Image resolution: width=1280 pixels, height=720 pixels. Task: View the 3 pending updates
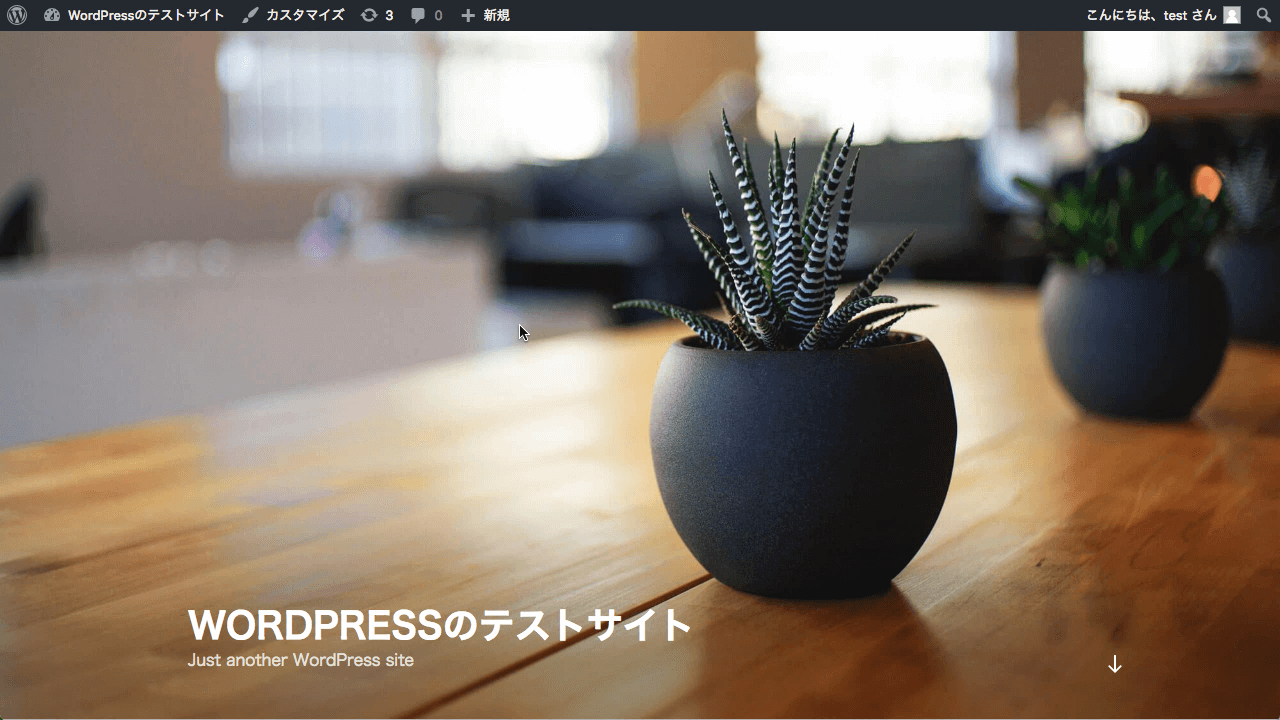coord(377,15)
